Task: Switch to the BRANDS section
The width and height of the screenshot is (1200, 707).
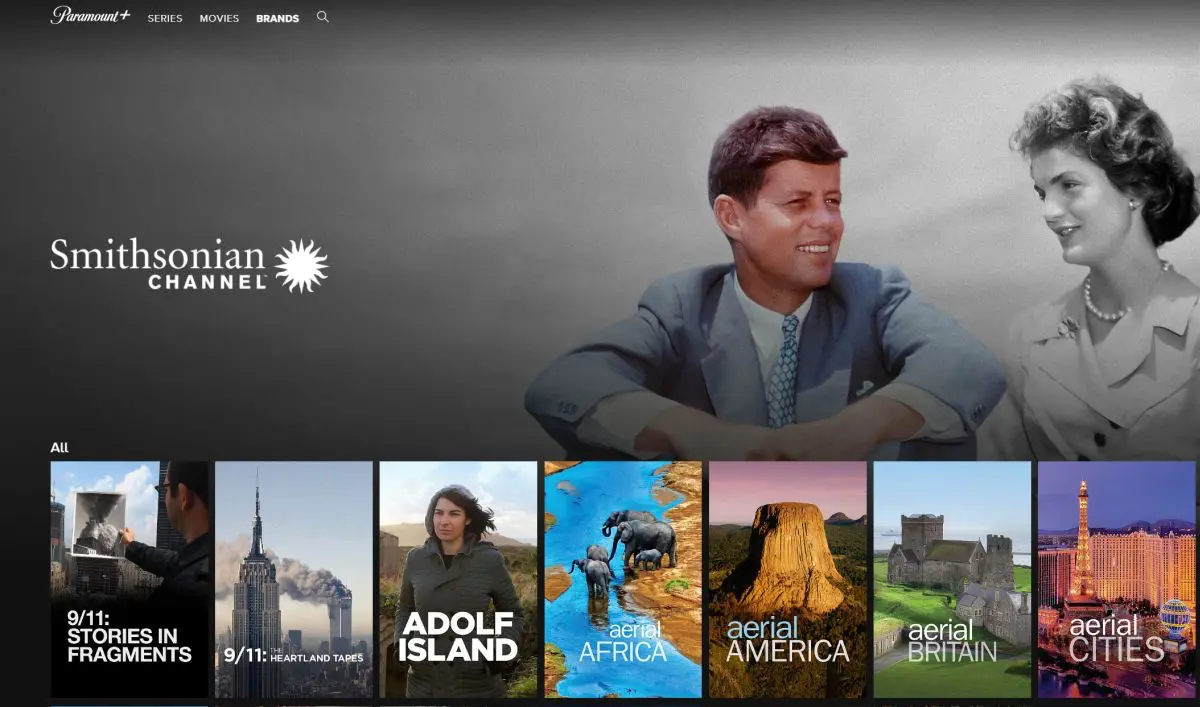Action: pyautogui.click(x=277, y=18)
